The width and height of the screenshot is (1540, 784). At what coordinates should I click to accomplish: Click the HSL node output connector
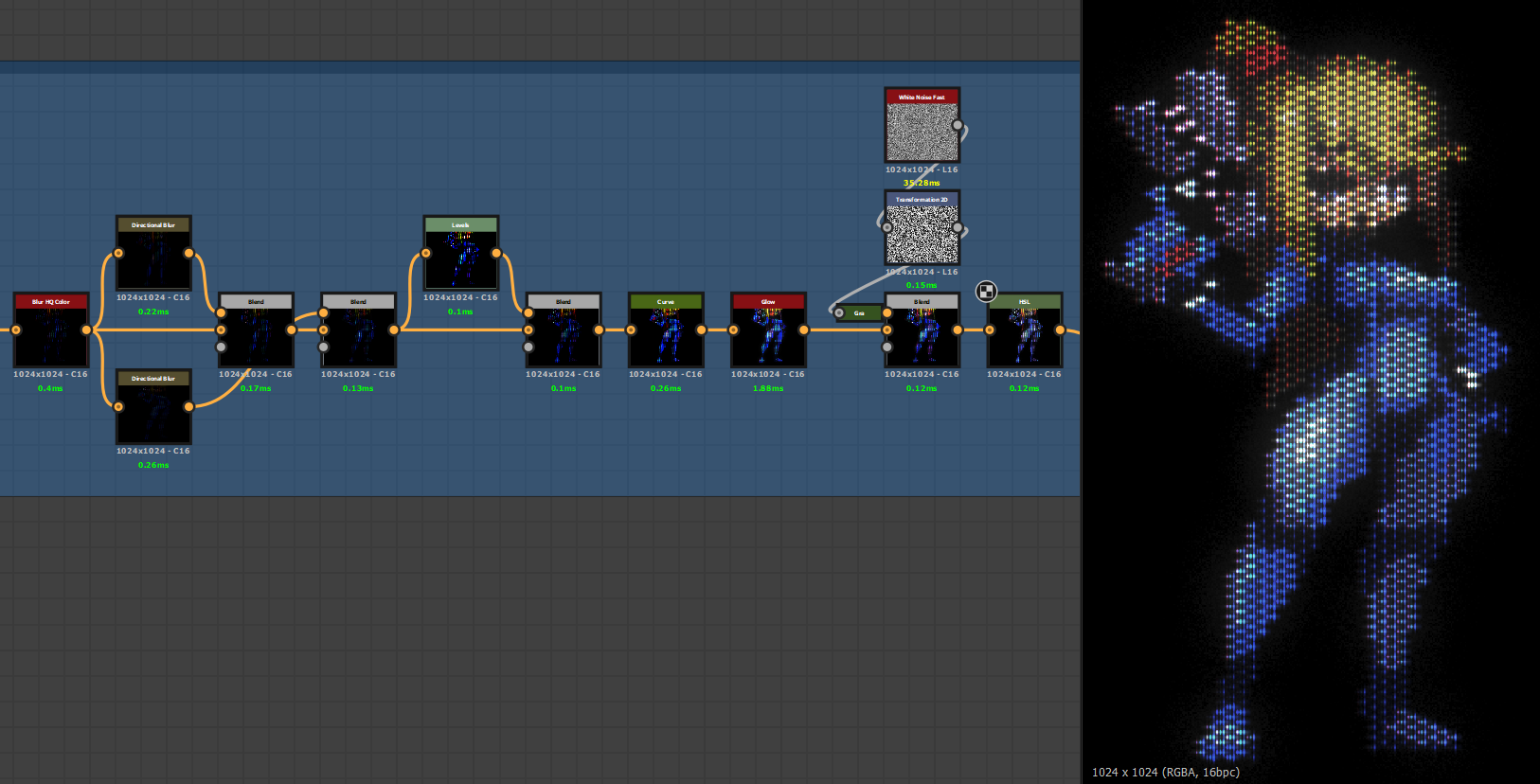1059,330
